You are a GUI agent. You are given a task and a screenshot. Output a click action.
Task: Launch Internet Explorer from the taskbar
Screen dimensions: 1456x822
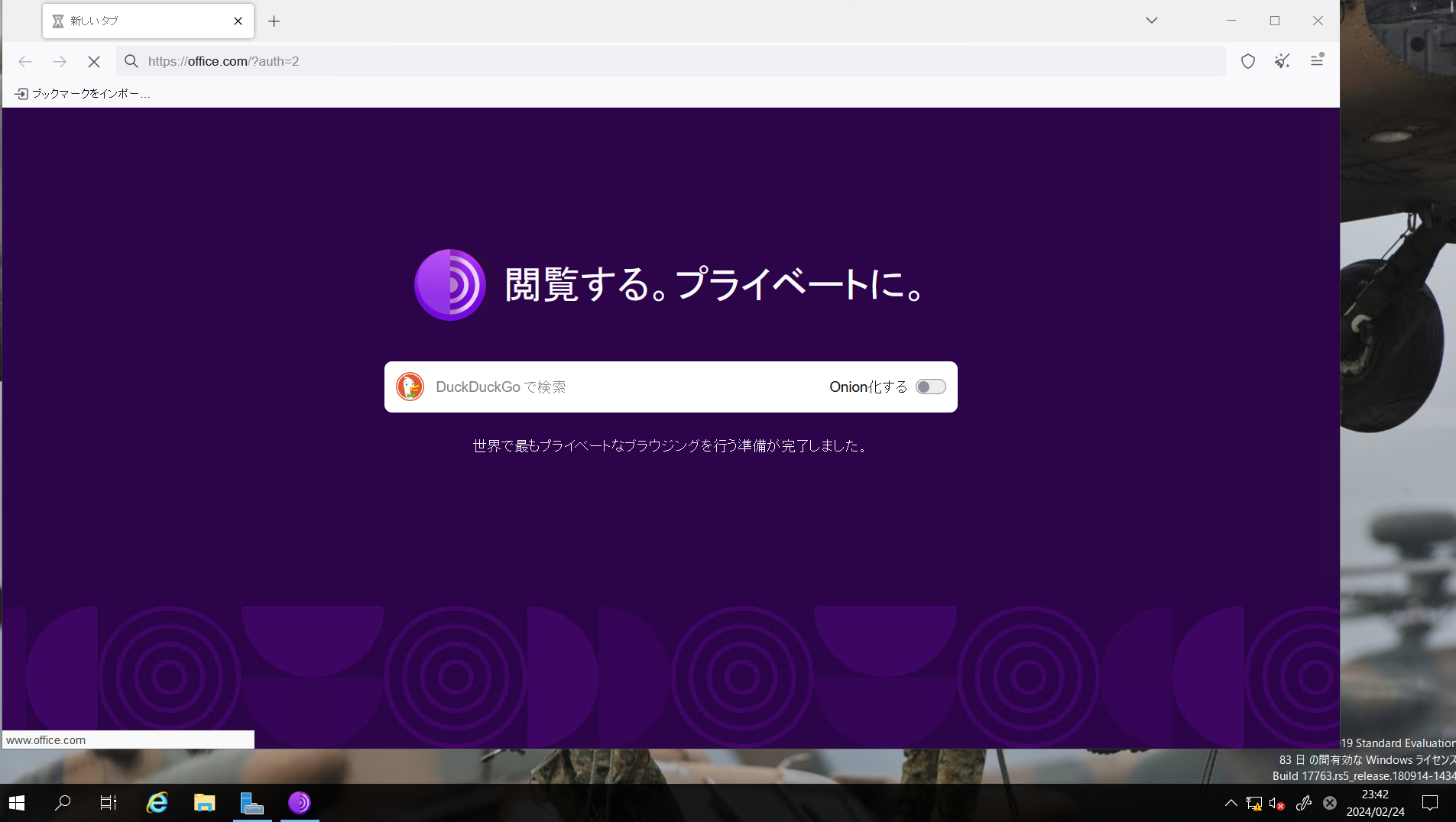pyautogui.click(x=157, y=803)
